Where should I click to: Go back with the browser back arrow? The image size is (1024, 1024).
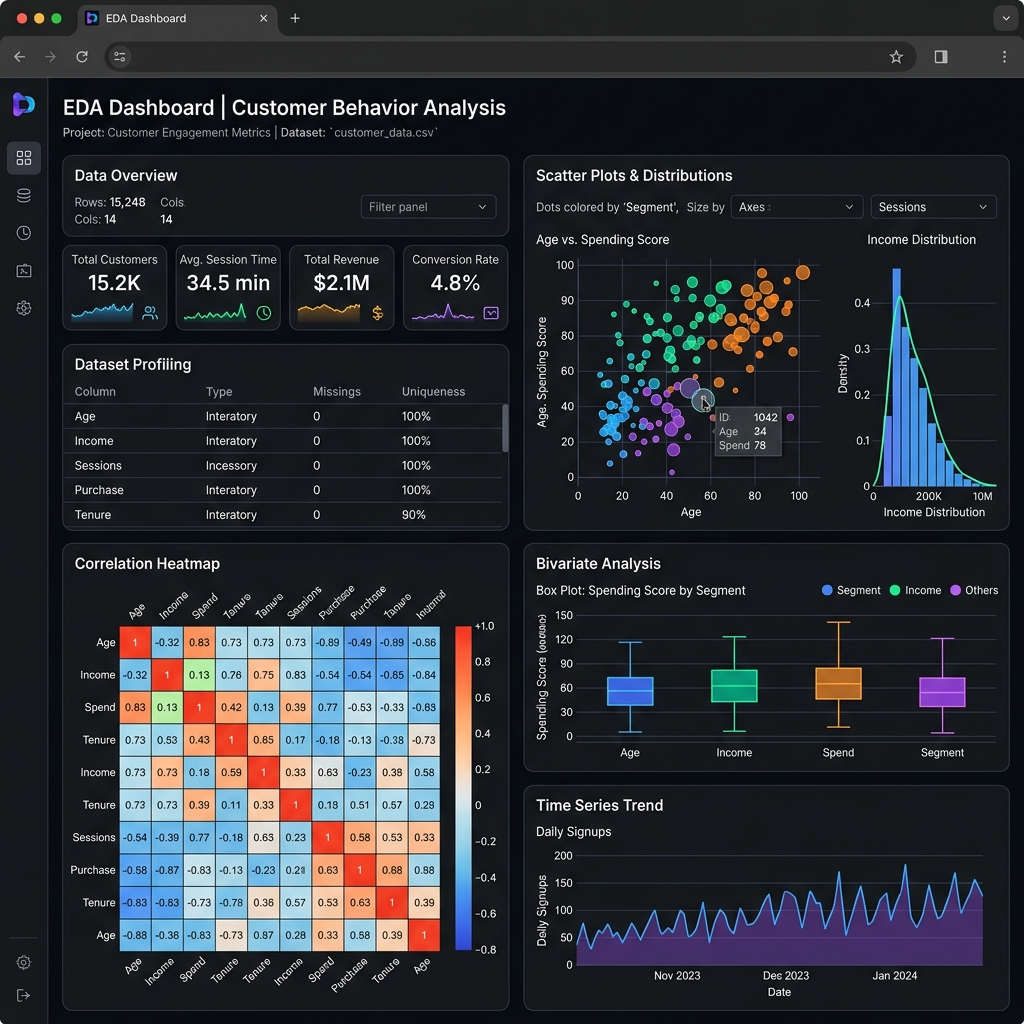pyautogui.click(x=20, y=57)
